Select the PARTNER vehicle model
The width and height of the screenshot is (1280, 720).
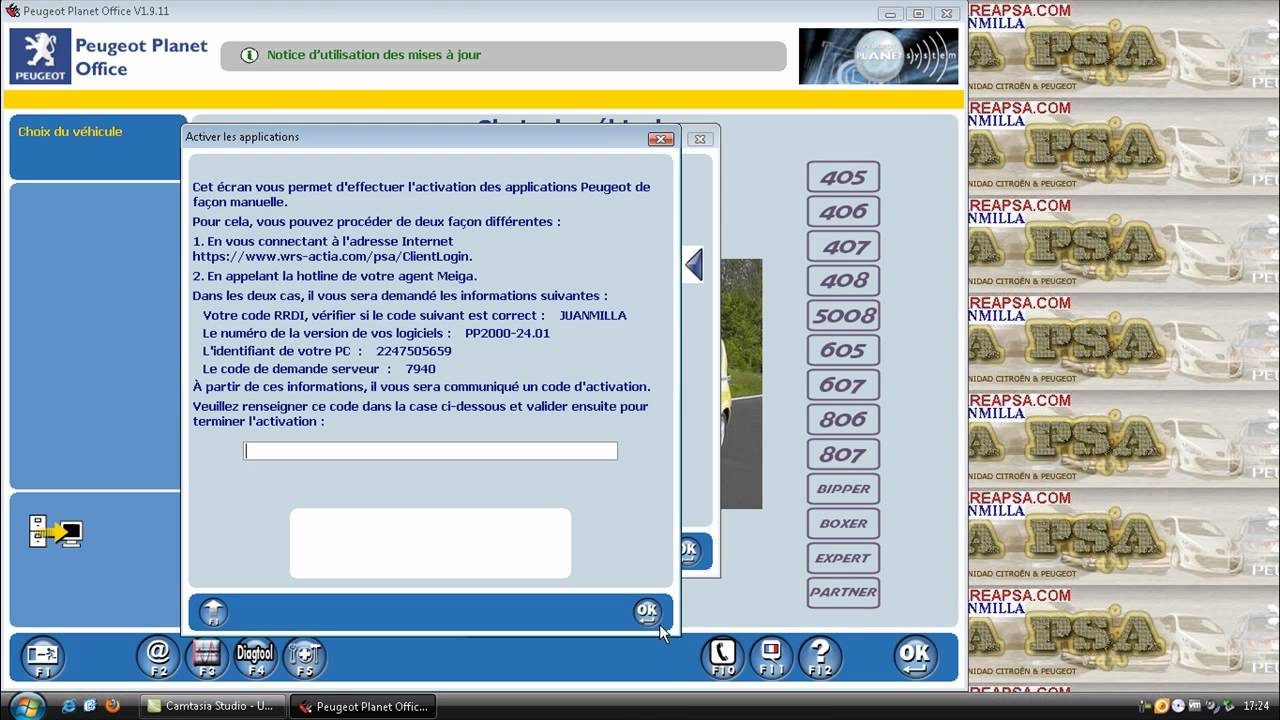tap(843, 592)
